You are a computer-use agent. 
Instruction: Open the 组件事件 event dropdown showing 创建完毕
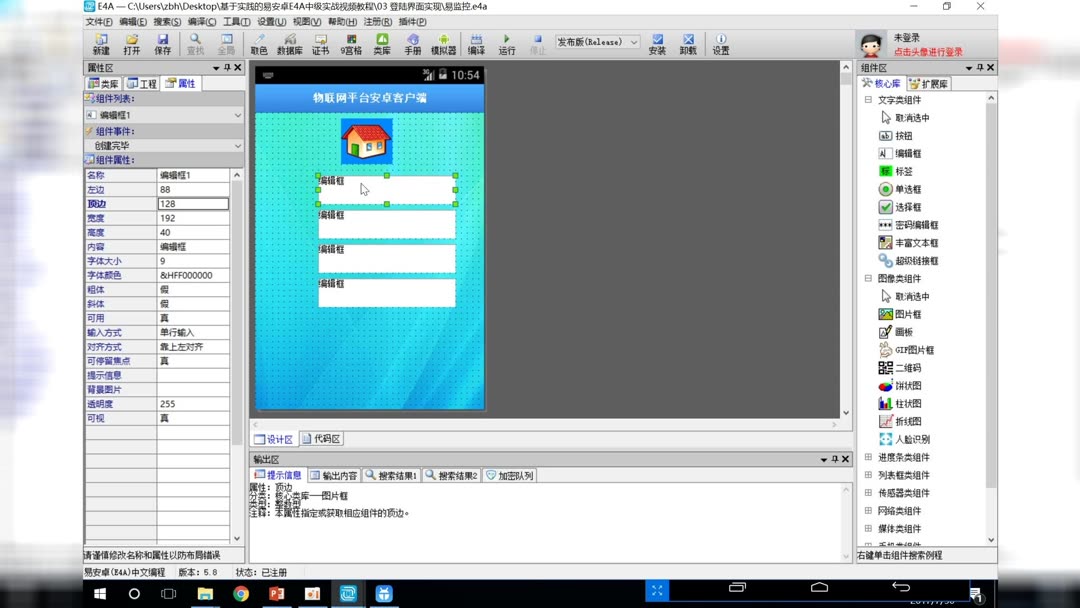click(162, 145)
